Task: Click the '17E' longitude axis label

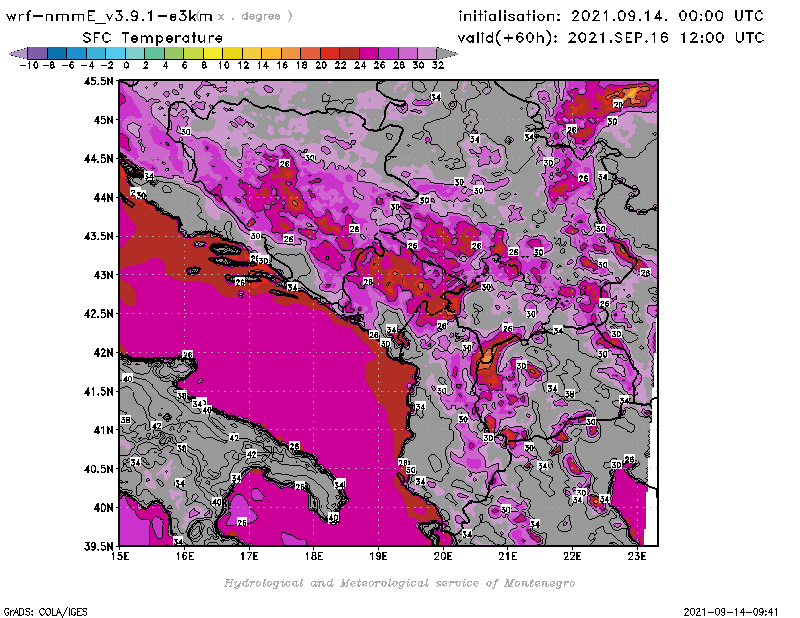Action: click(x=249, y=556)
